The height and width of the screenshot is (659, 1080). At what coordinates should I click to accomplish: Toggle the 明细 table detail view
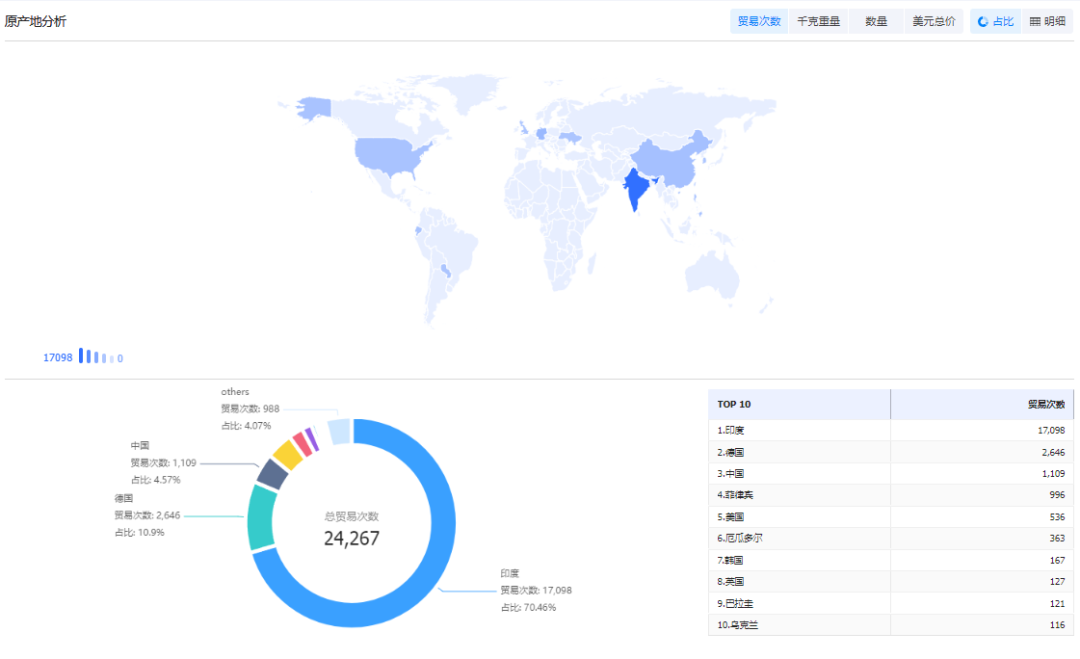click(1047, 21)
